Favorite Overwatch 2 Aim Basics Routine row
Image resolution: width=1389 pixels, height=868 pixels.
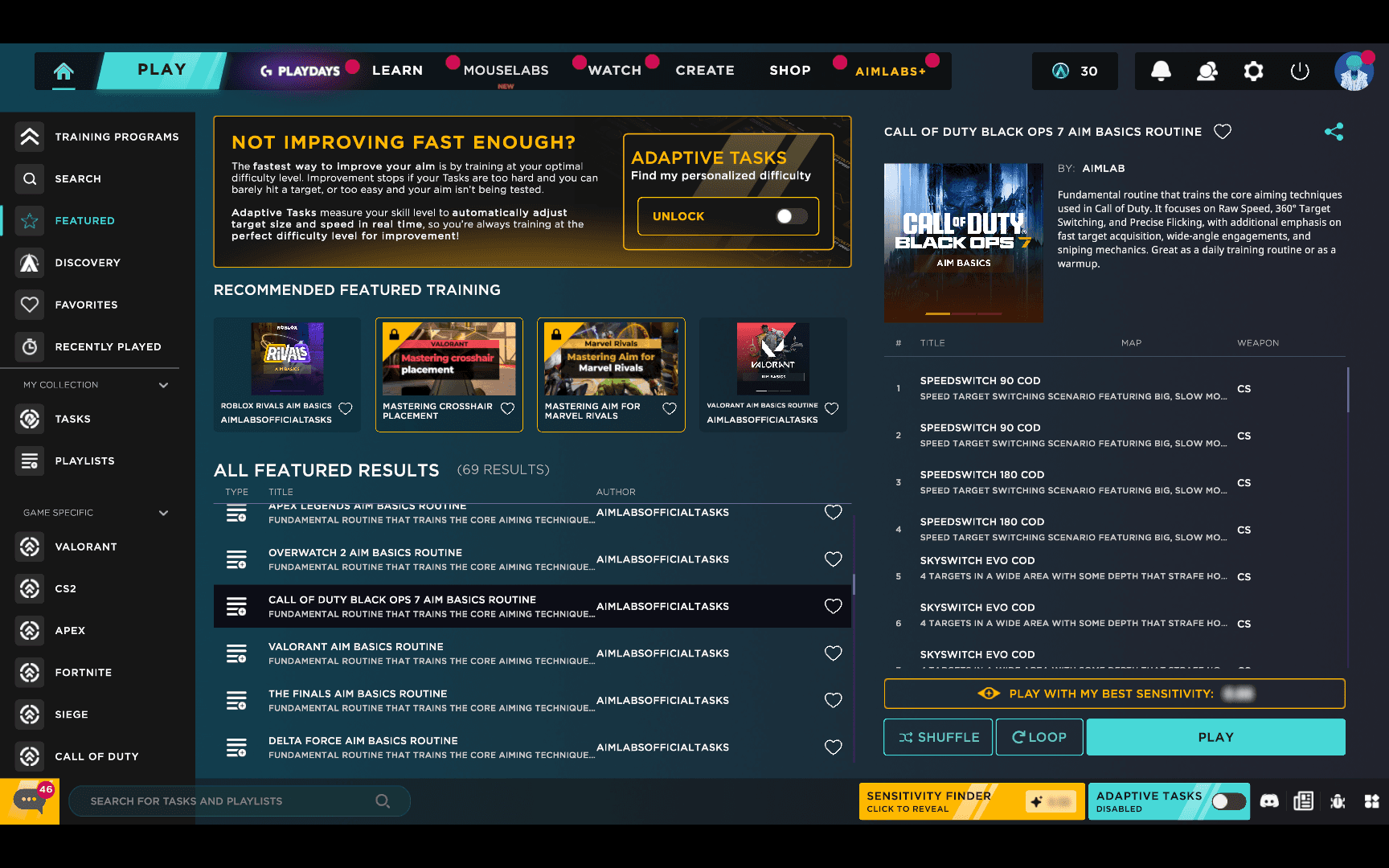click(834, 559)
